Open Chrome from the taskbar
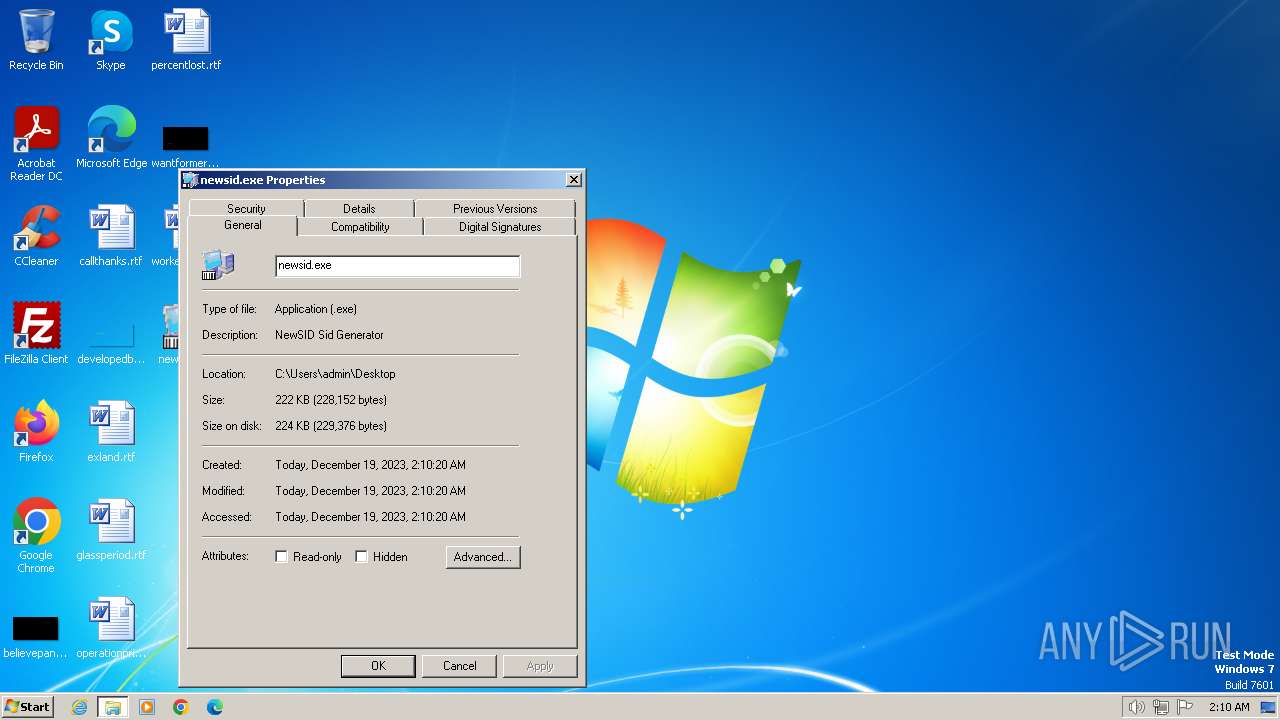The image size is (1280, 720). click(x=181, y=707)
